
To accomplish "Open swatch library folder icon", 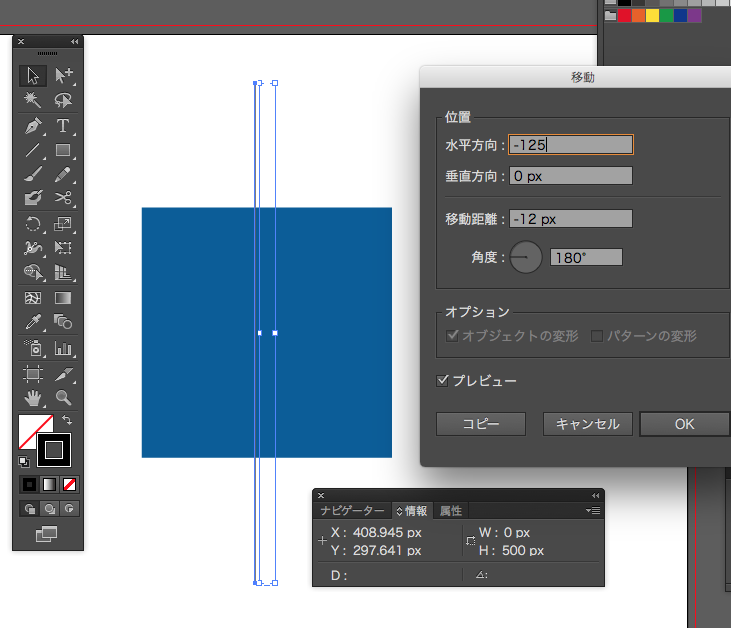I will pos(610,15).
